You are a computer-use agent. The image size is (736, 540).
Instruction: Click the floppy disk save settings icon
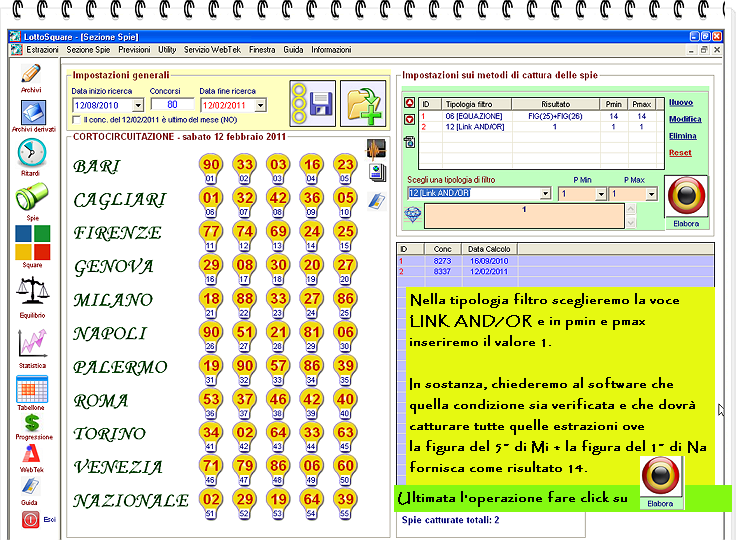313,103
